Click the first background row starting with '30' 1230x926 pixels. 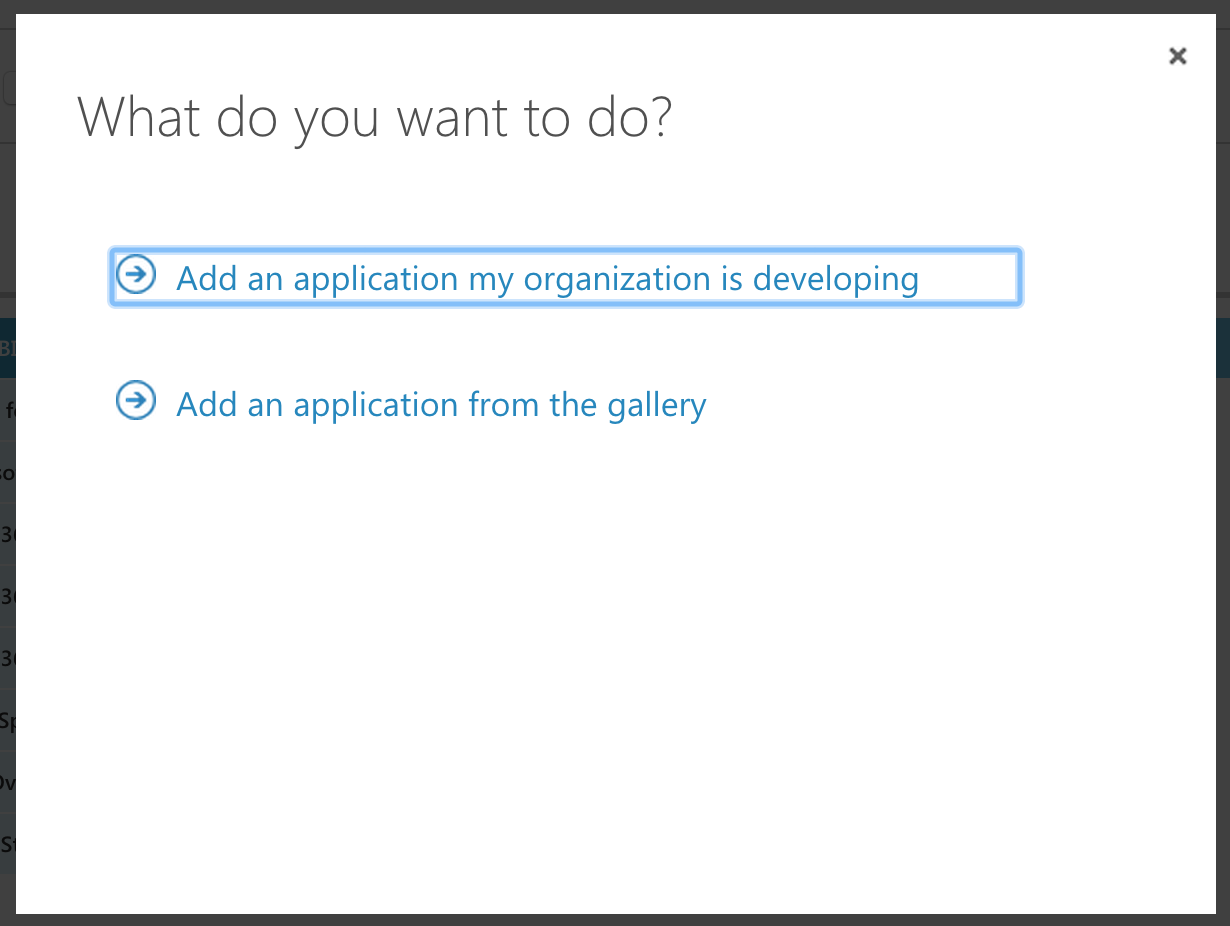[x=7, y=534]
